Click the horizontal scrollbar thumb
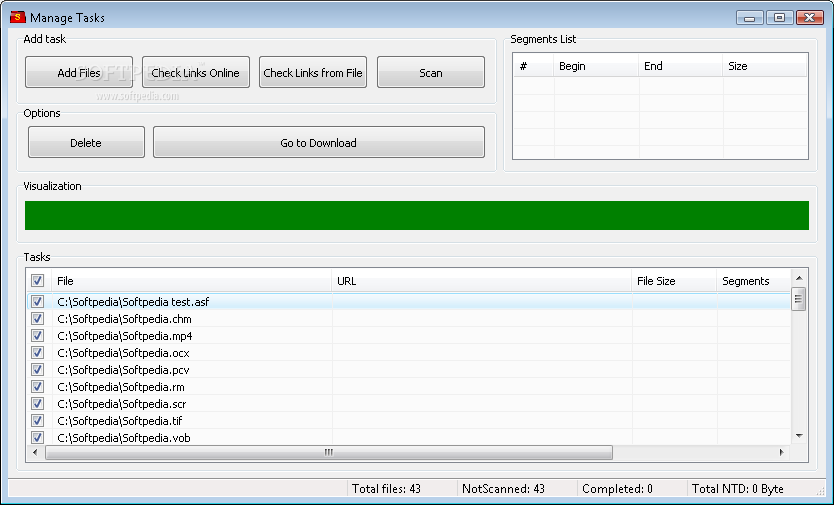Viewport: 834px width, 505px height. tap(329, 452)
